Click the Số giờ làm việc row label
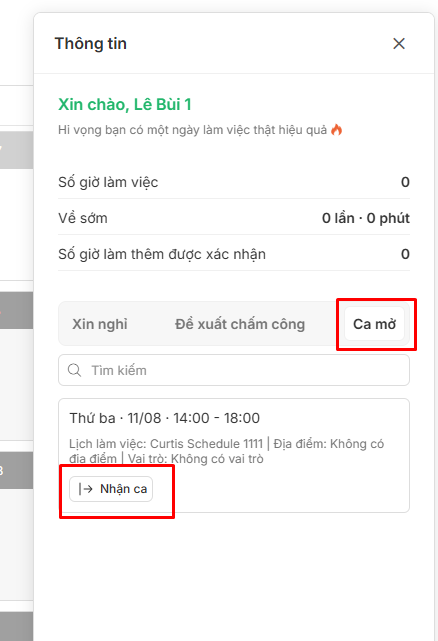This screenshot has height=641, width=438. 108,182
